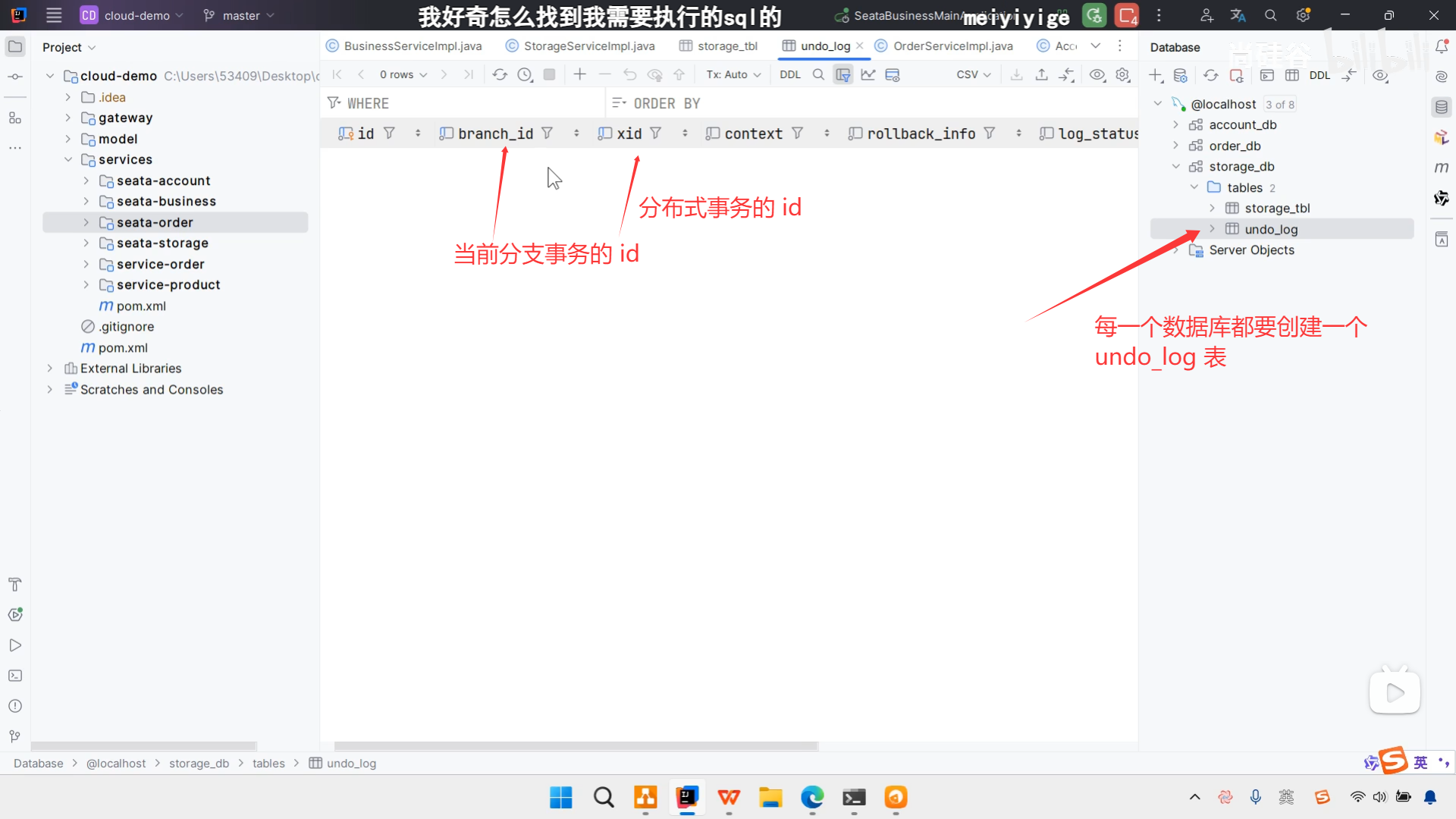Open the CSV export format dropdown
1456x819 pixels.
click(x=973, y=74)
